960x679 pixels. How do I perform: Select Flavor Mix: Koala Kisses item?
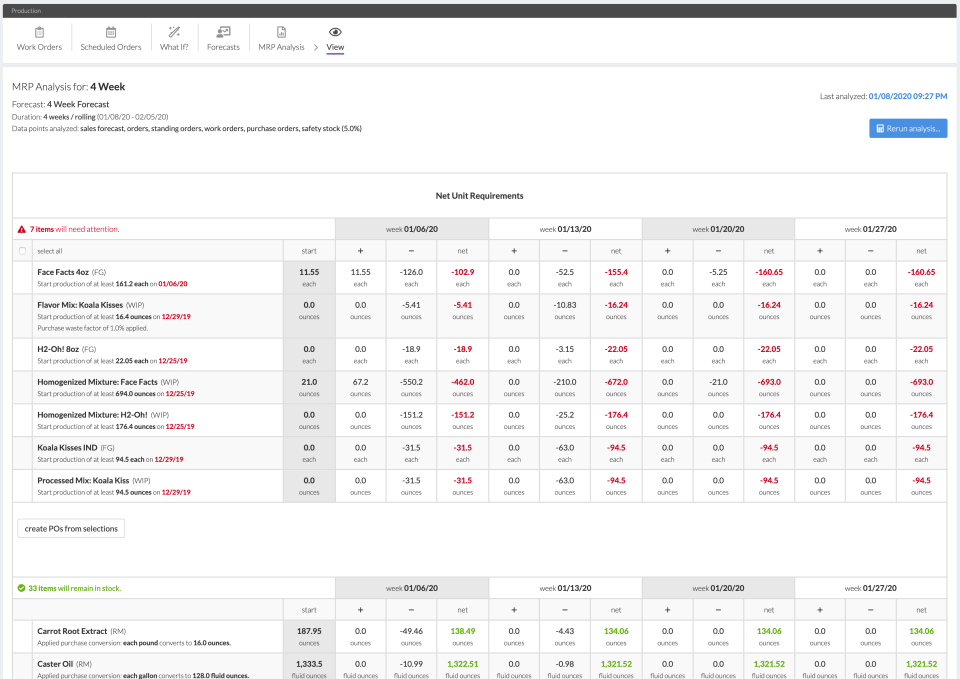pyautogui.click(x=80, y=305)
